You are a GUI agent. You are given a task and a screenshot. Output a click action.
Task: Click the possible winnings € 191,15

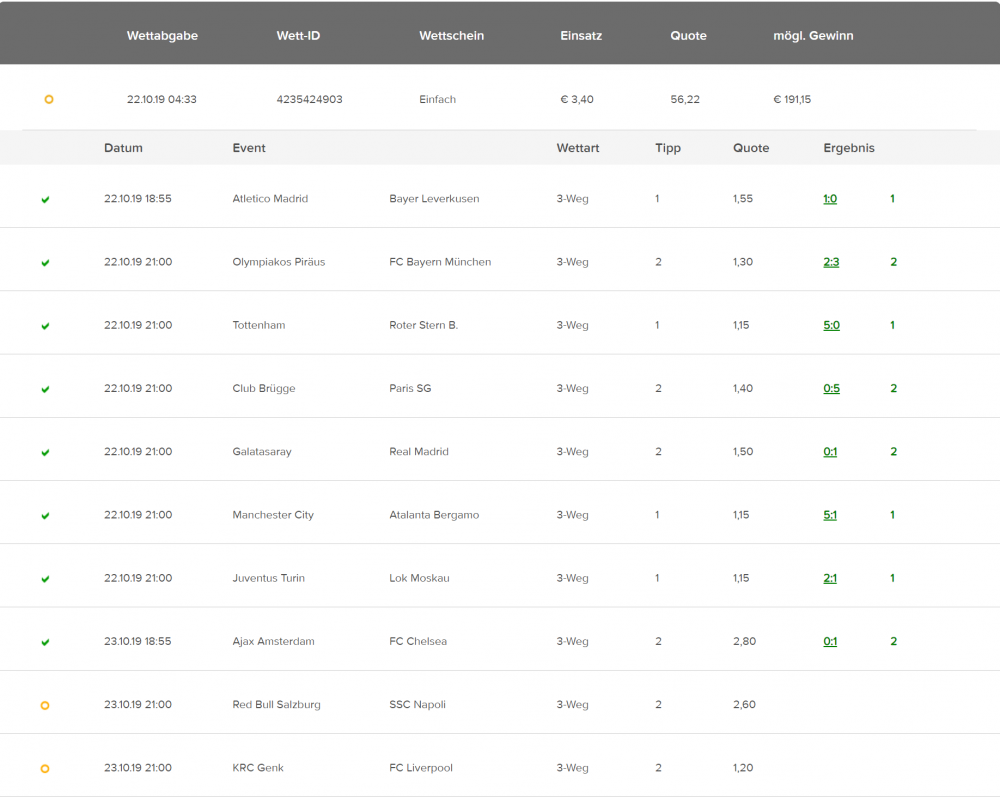(x=792, y=99)
